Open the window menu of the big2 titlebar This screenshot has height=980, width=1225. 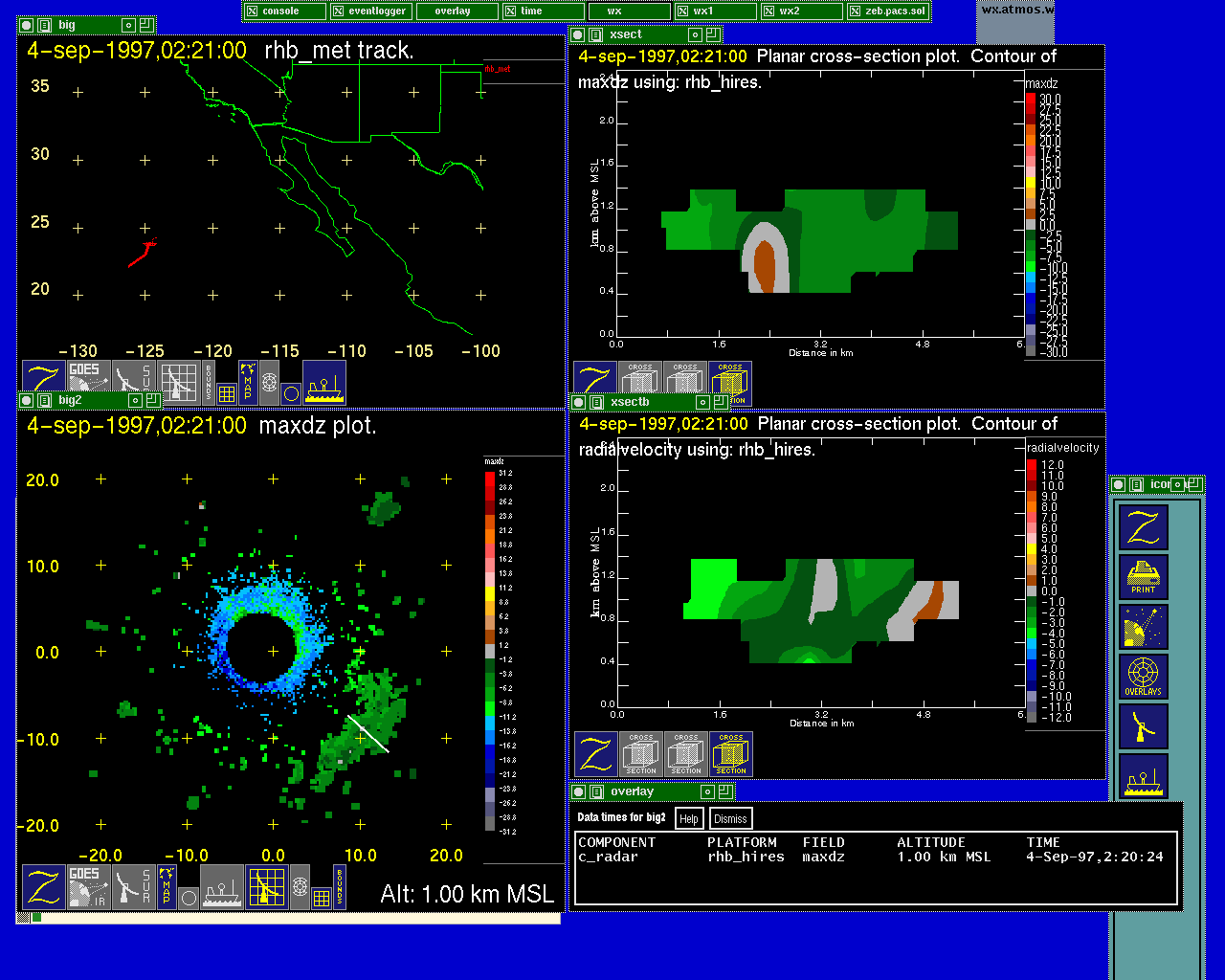tap(26, 401)
